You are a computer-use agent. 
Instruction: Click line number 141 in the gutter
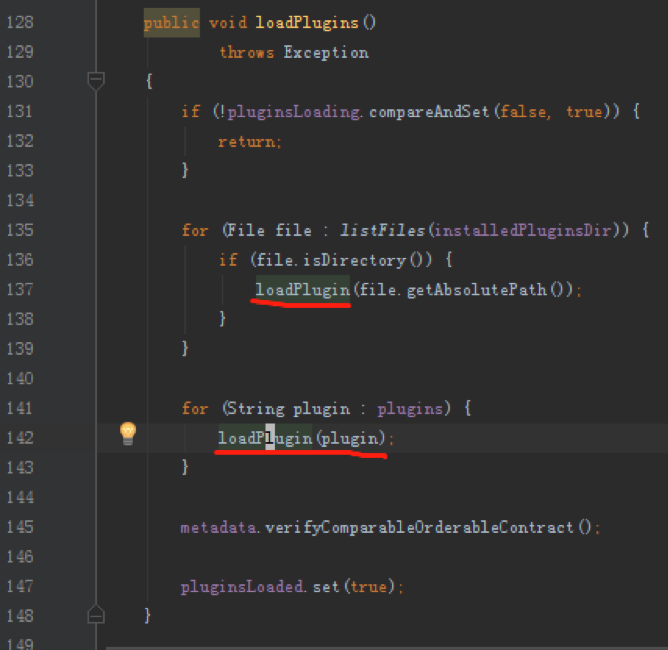tap(20, 408)
